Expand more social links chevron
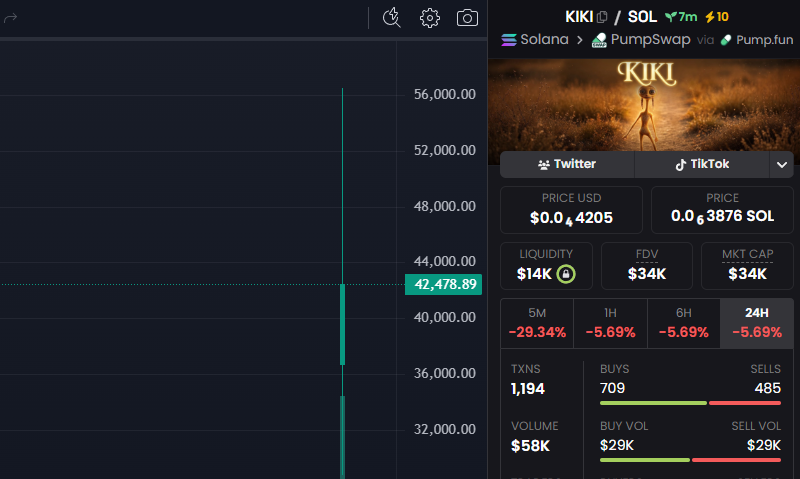Viewport: 800px width, 479px height. coord(782,164)
